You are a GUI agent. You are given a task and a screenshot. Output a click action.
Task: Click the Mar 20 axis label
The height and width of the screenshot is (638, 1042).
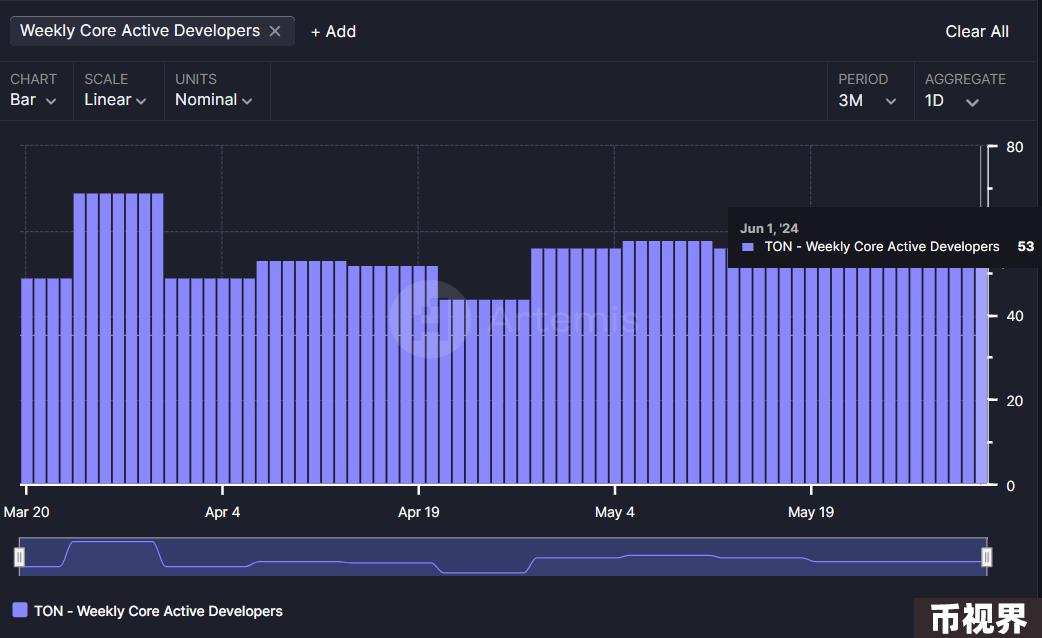[27, 512]
